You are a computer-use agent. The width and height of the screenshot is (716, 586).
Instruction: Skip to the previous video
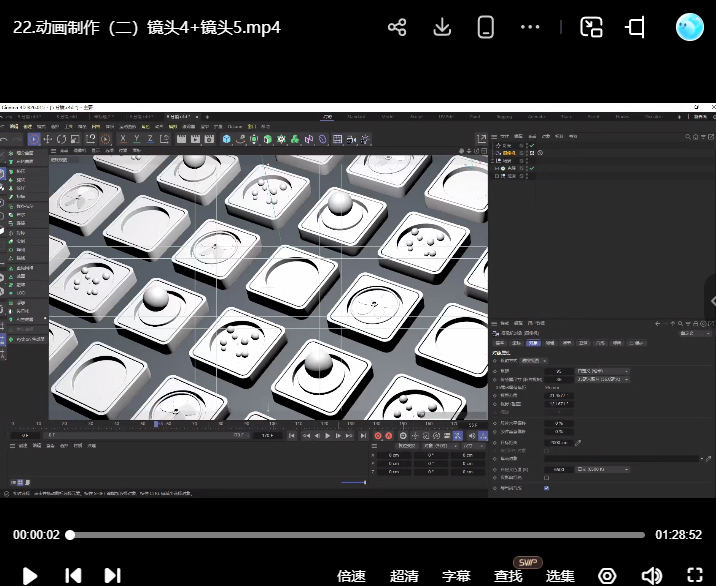(x=73, y=575)
